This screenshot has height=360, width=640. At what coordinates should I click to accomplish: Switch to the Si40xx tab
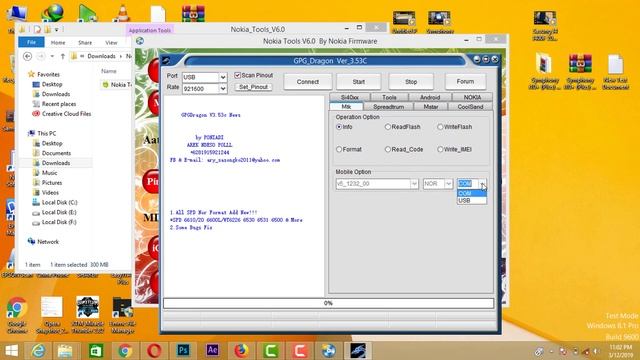(x=350, y=98)
